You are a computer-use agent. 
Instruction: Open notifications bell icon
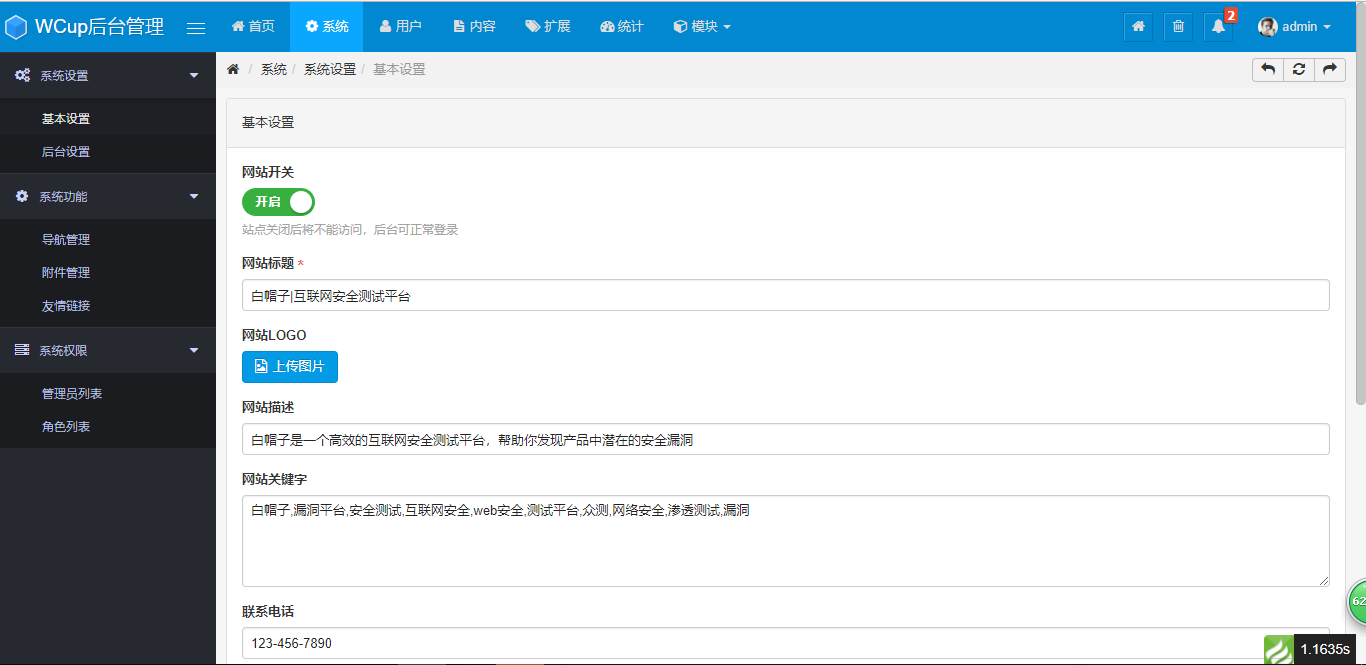pyautogui.click(x=1218, y=27)
